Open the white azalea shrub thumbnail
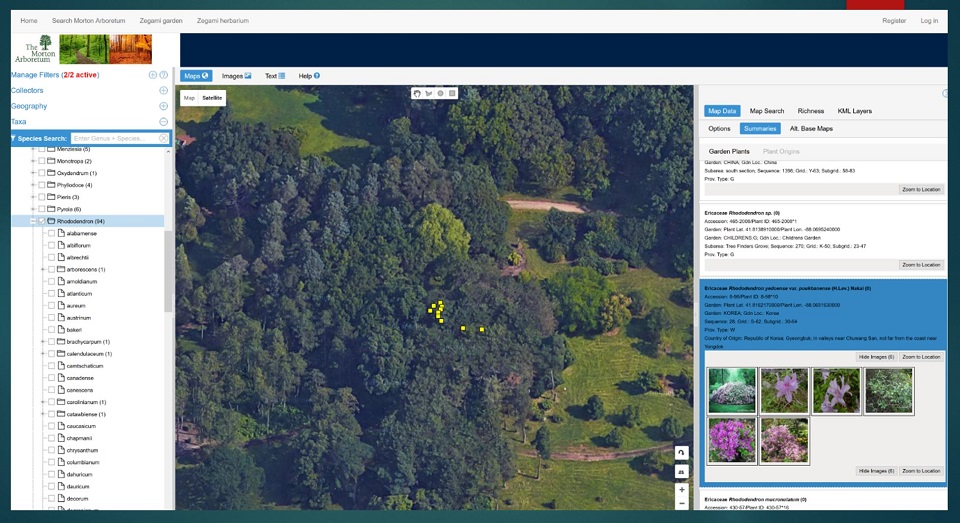 click(732, 391)
